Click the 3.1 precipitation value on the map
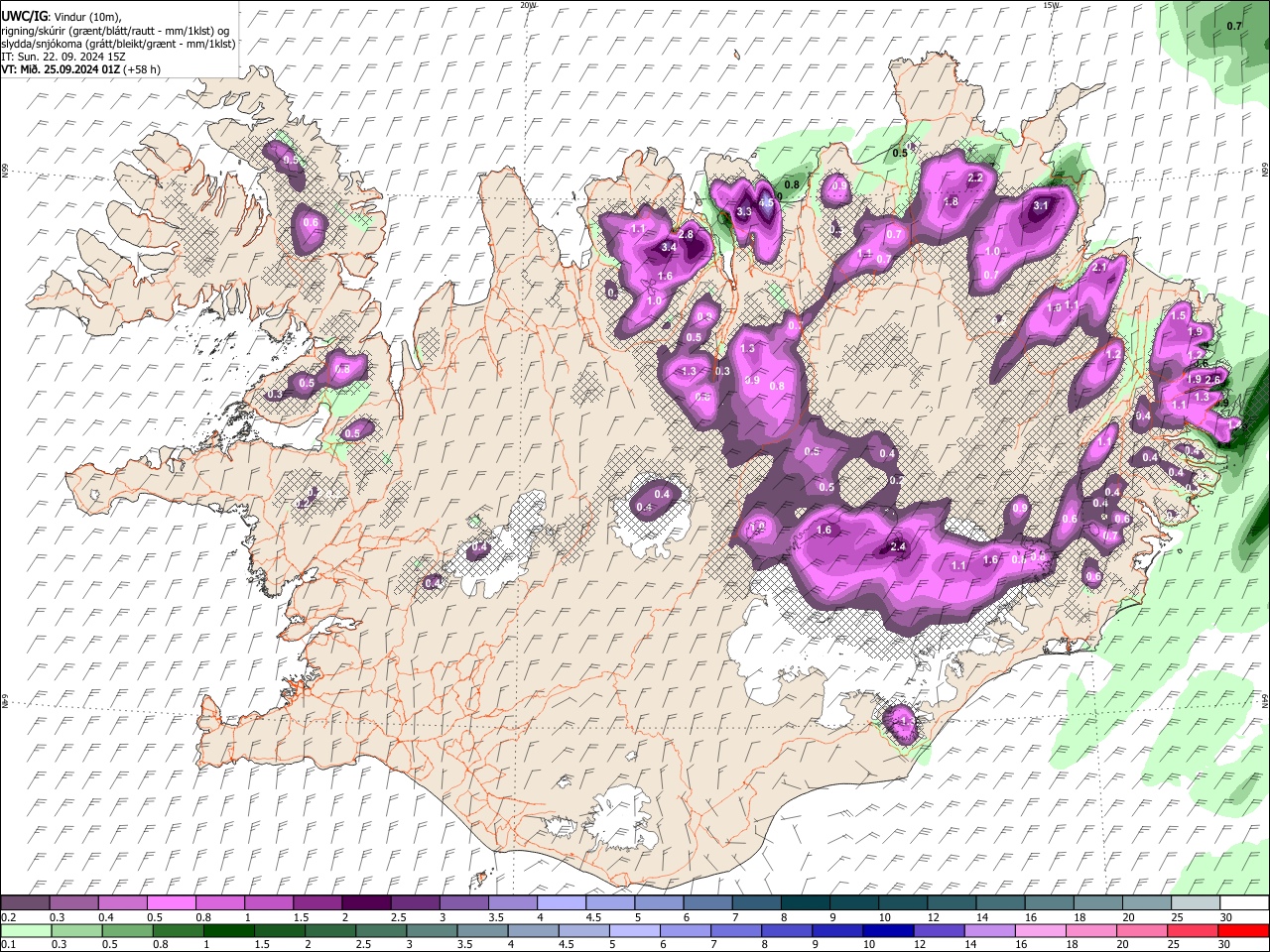 tap(1041, 205)
